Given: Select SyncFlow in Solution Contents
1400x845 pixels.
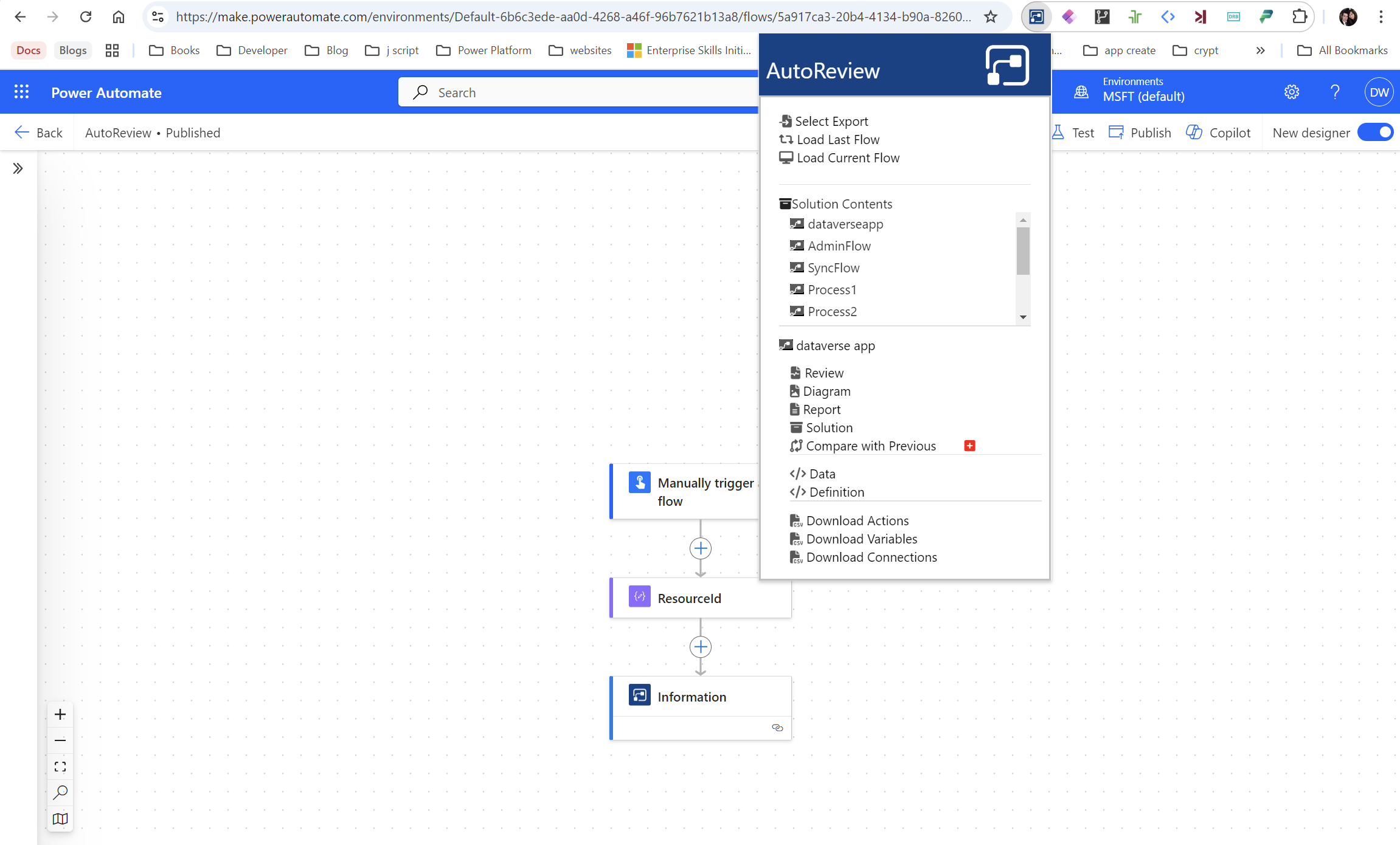Looking at the screenshot, I should (833, 268).
